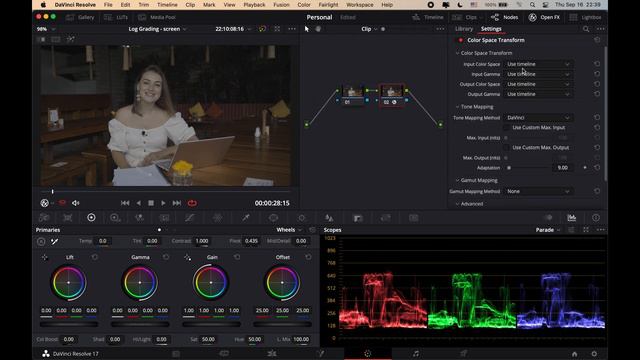The image size is (640, 360).
Task: Reset the Gain wheel
Action: 237,257
